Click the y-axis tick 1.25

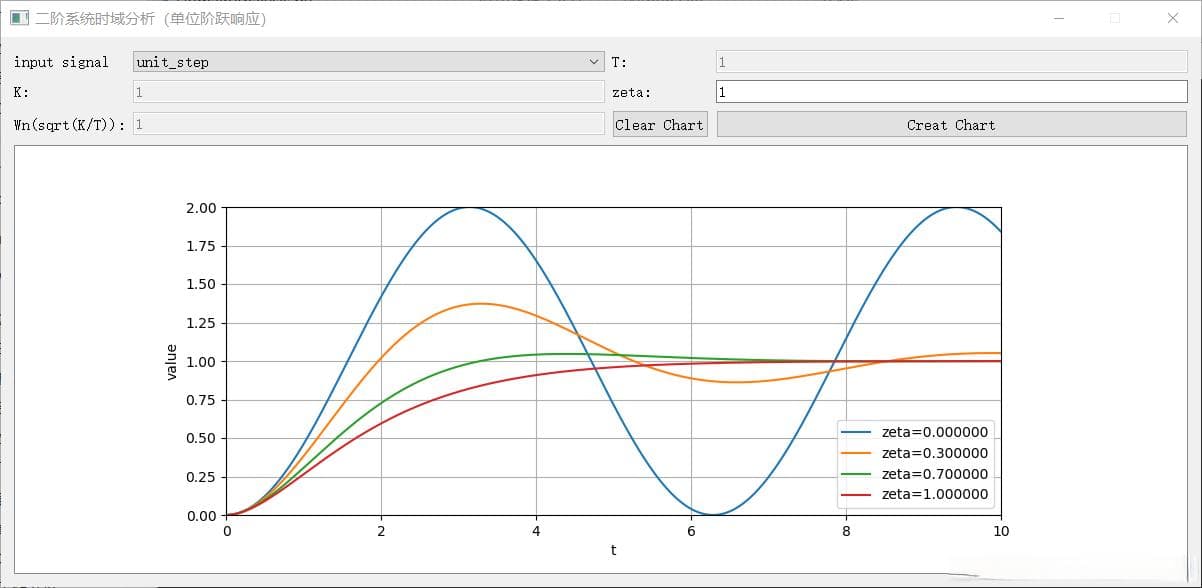pyautogui.click(x=201, y=323)
